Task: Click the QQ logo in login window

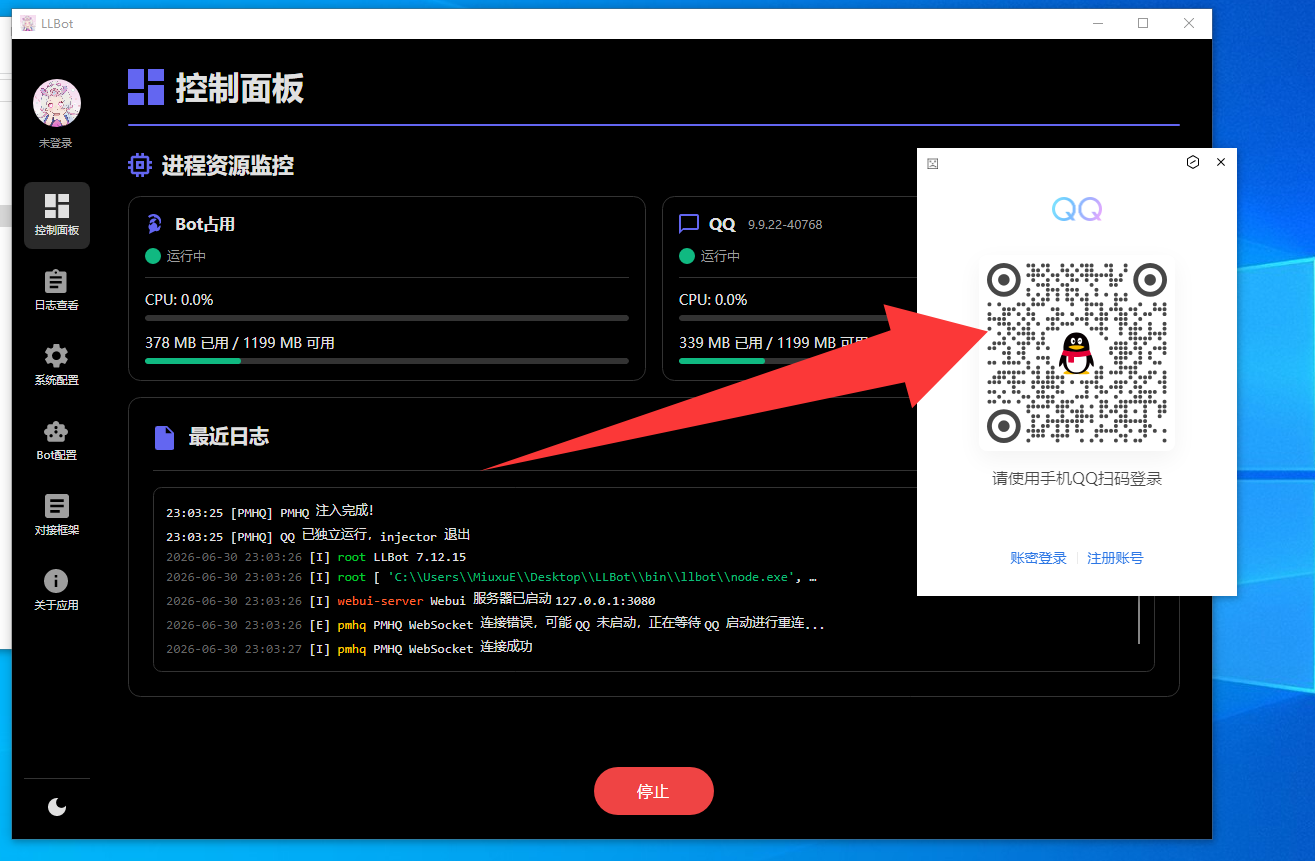Action: [1077, 209]
